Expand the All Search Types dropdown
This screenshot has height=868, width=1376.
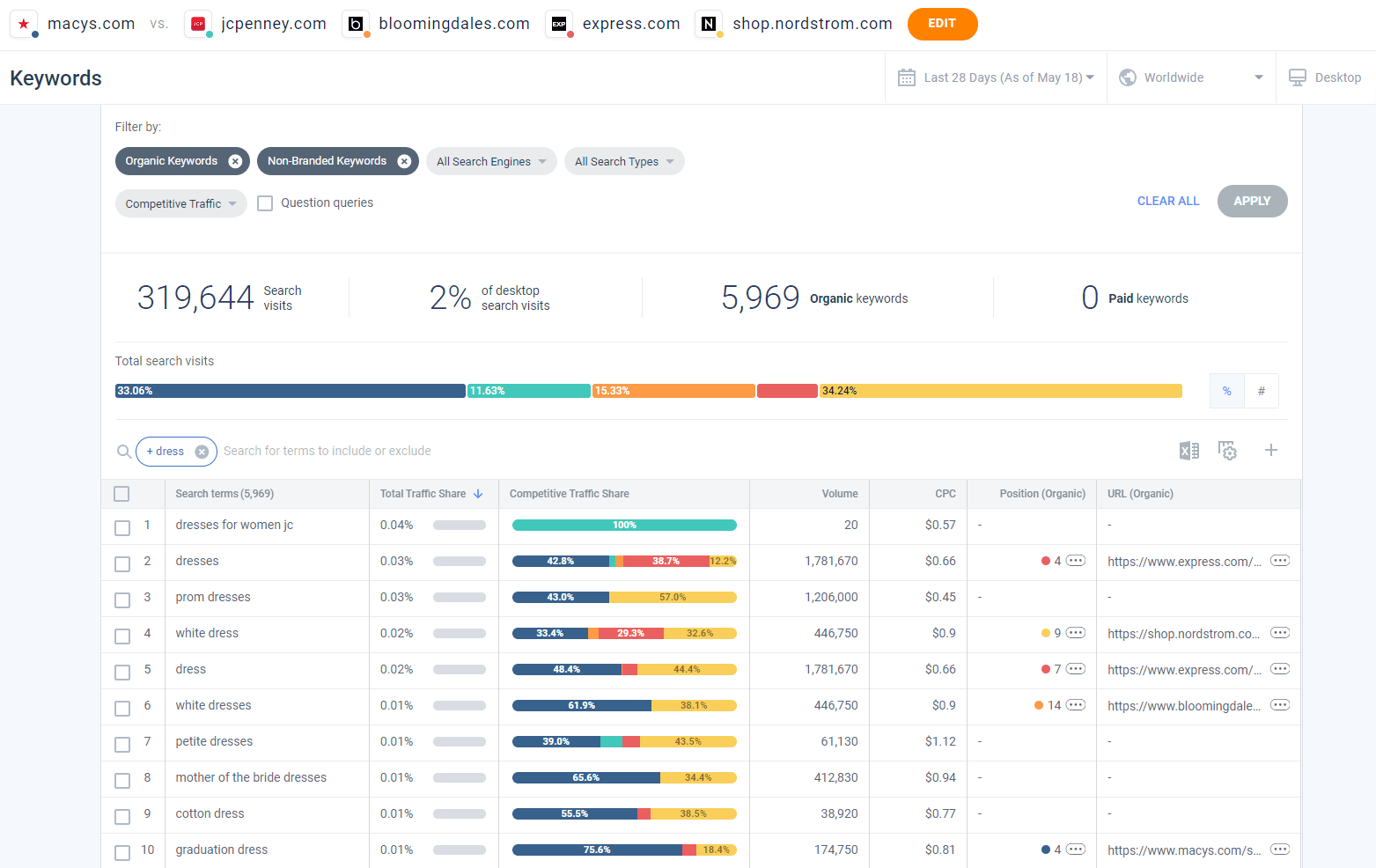point(624,161)
